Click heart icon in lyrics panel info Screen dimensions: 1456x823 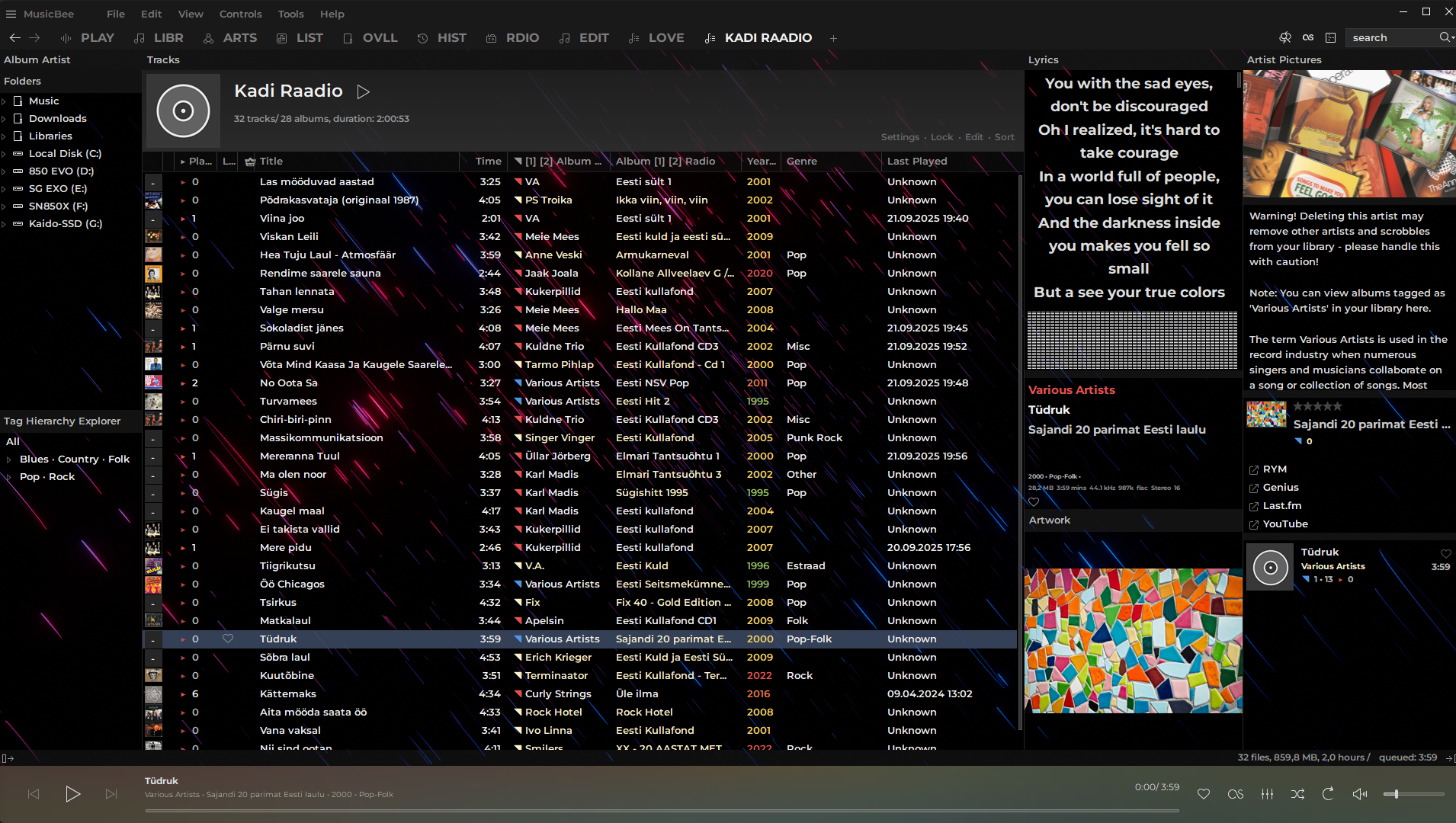(x=1034, y=501)
